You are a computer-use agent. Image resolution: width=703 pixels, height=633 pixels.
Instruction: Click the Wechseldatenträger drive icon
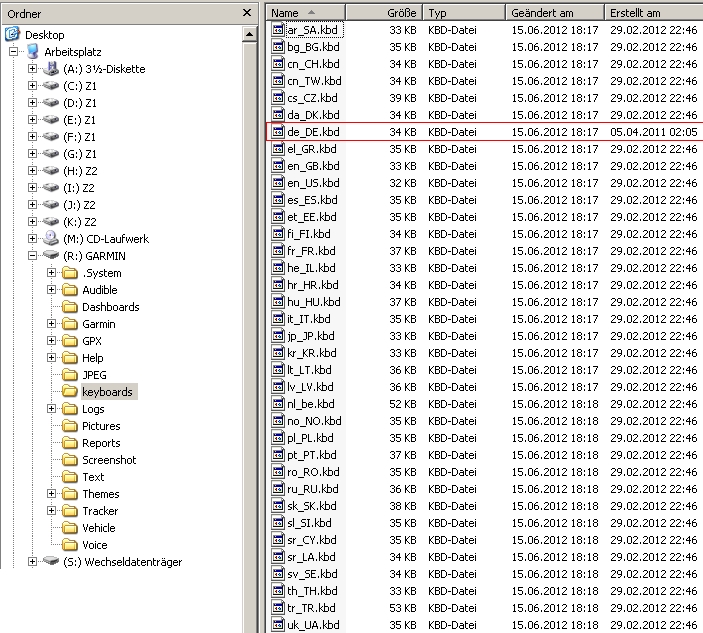(x=50, y=562)
